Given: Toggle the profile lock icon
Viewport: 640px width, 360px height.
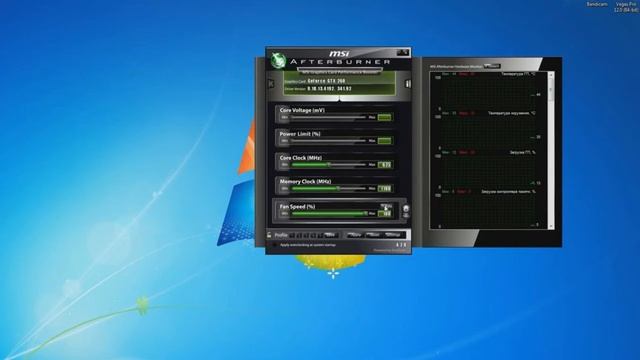Looking at the screenshot, I should 269,235.
